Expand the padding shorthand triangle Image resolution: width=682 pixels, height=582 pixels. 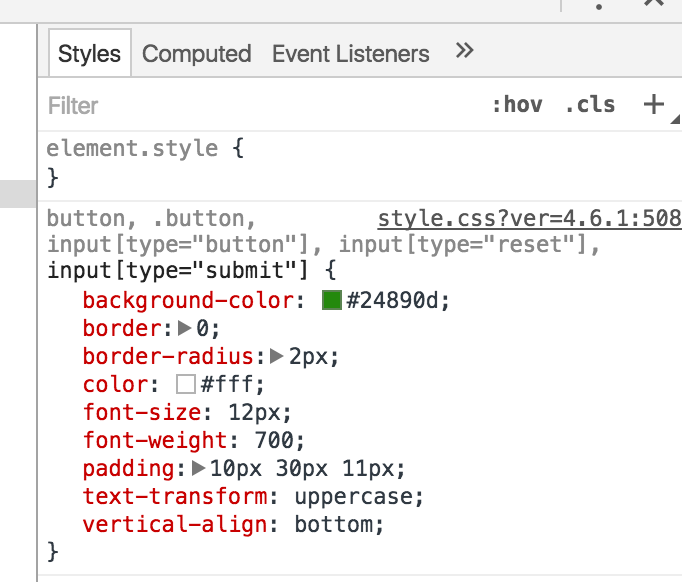198,468
